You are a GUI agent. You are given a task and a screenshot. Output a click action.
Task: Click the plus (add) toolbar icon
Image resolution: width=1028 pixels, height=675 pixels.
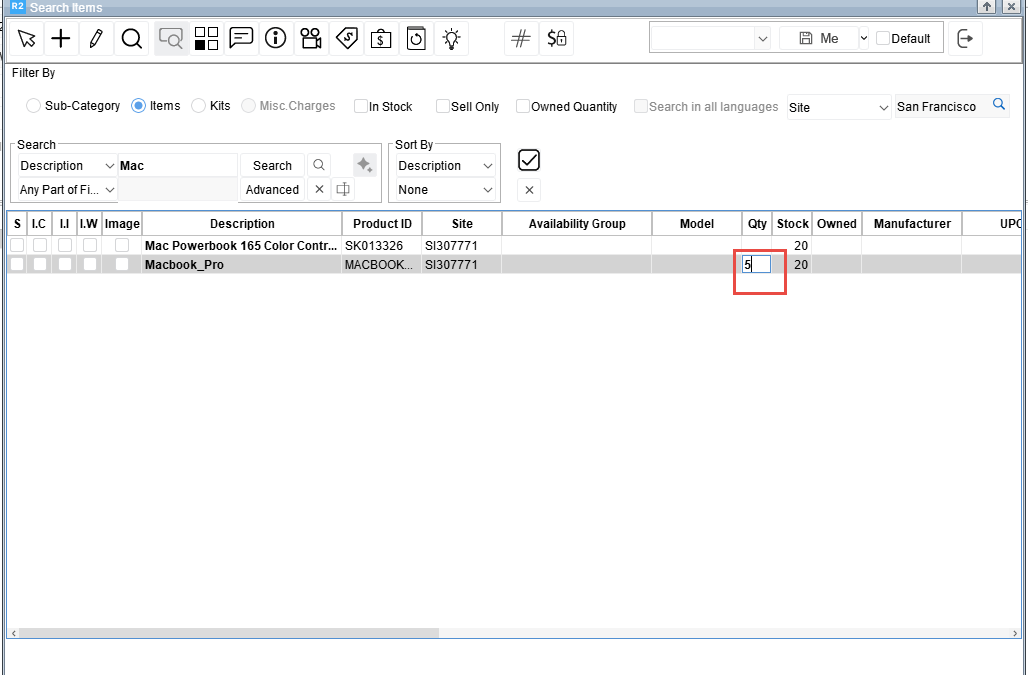(x=61, y=39)
